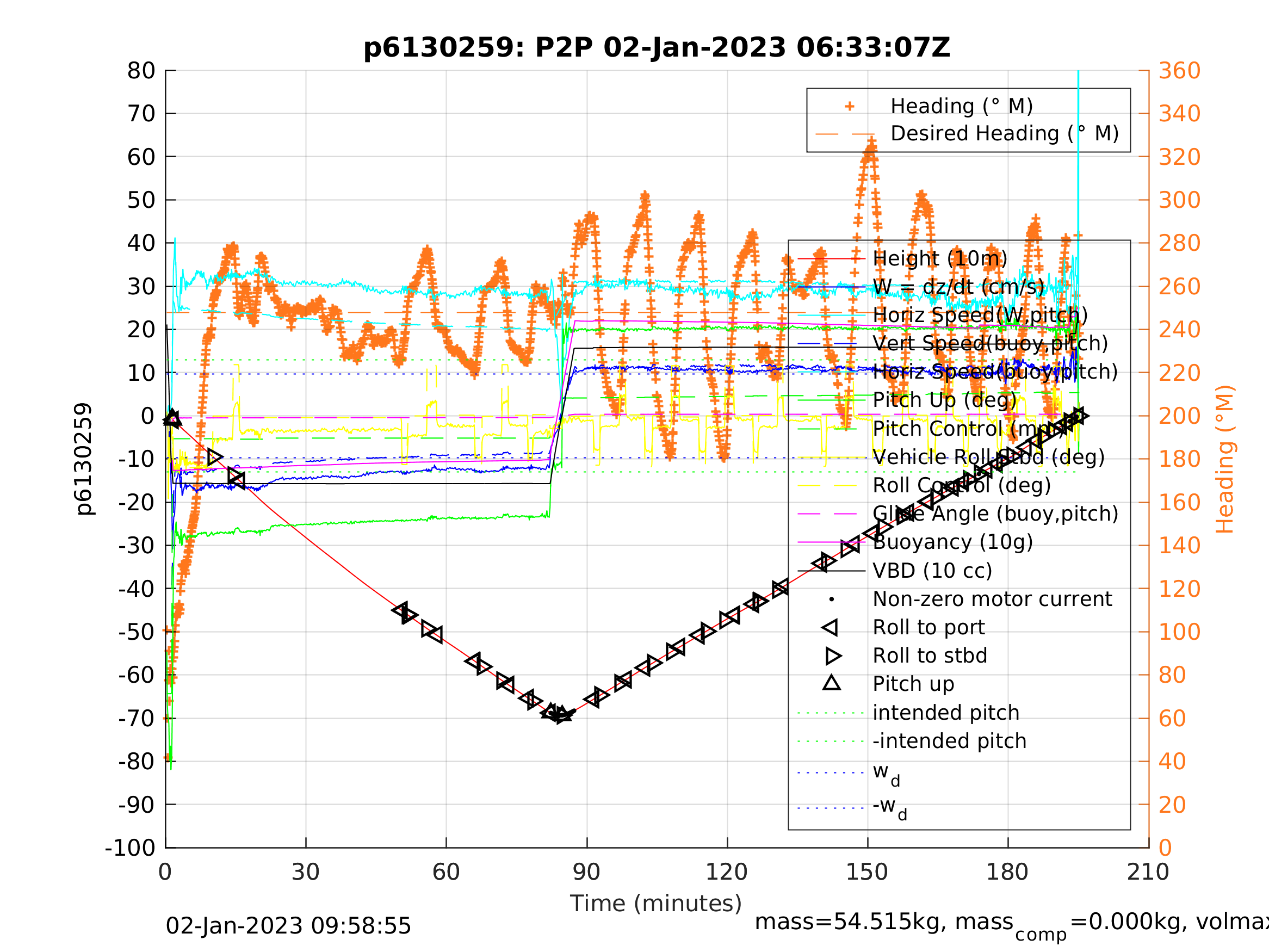1269x952 pixels.
Task: Click the Vert Speed(buoy,pitch) legend label
Action: point(990,344)
